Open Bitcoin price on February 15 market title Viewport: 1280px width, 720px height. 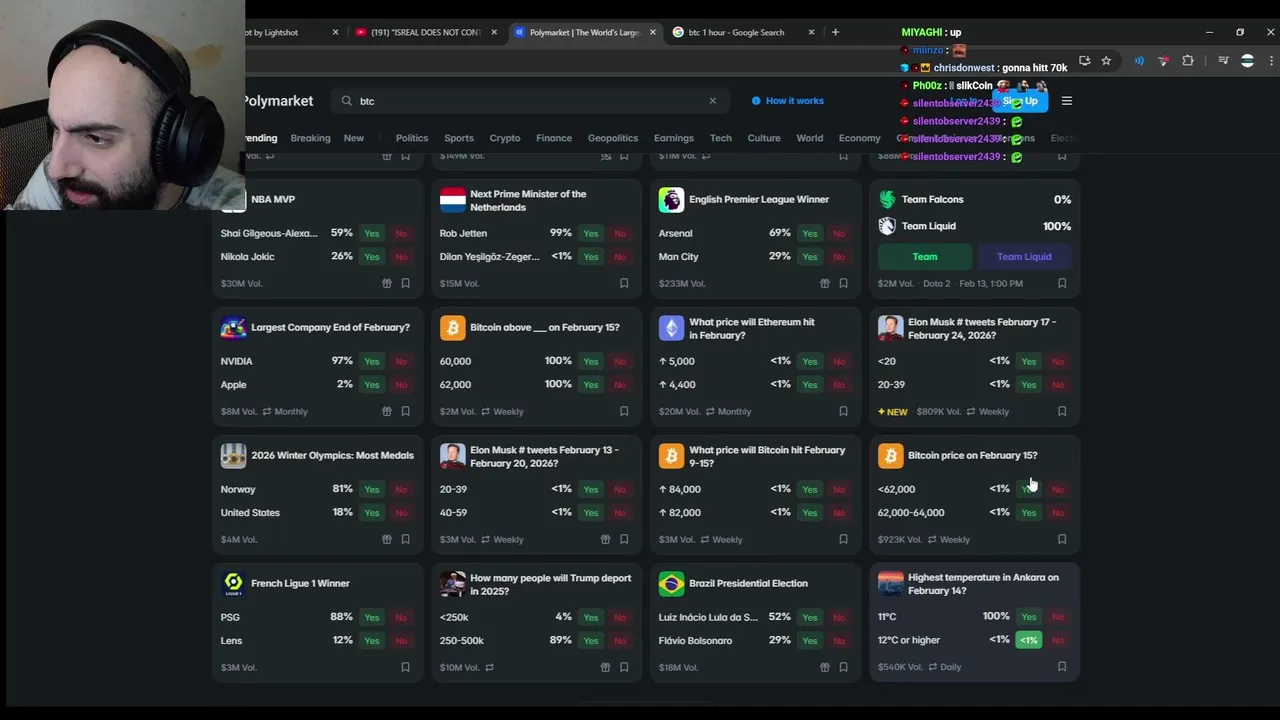click(x=972, y=455)
